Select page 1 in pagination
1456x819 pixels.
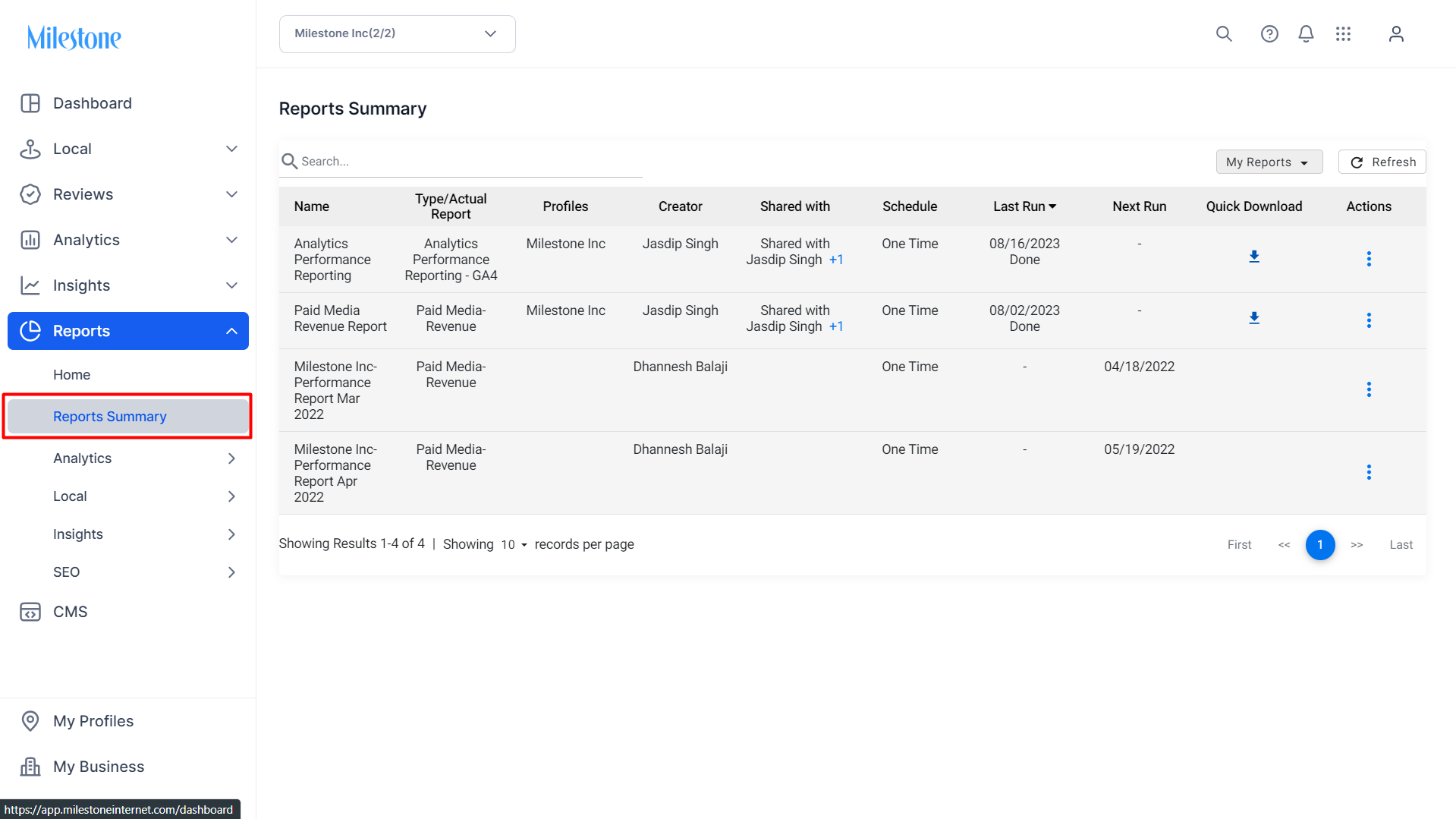pos(1320,545)
